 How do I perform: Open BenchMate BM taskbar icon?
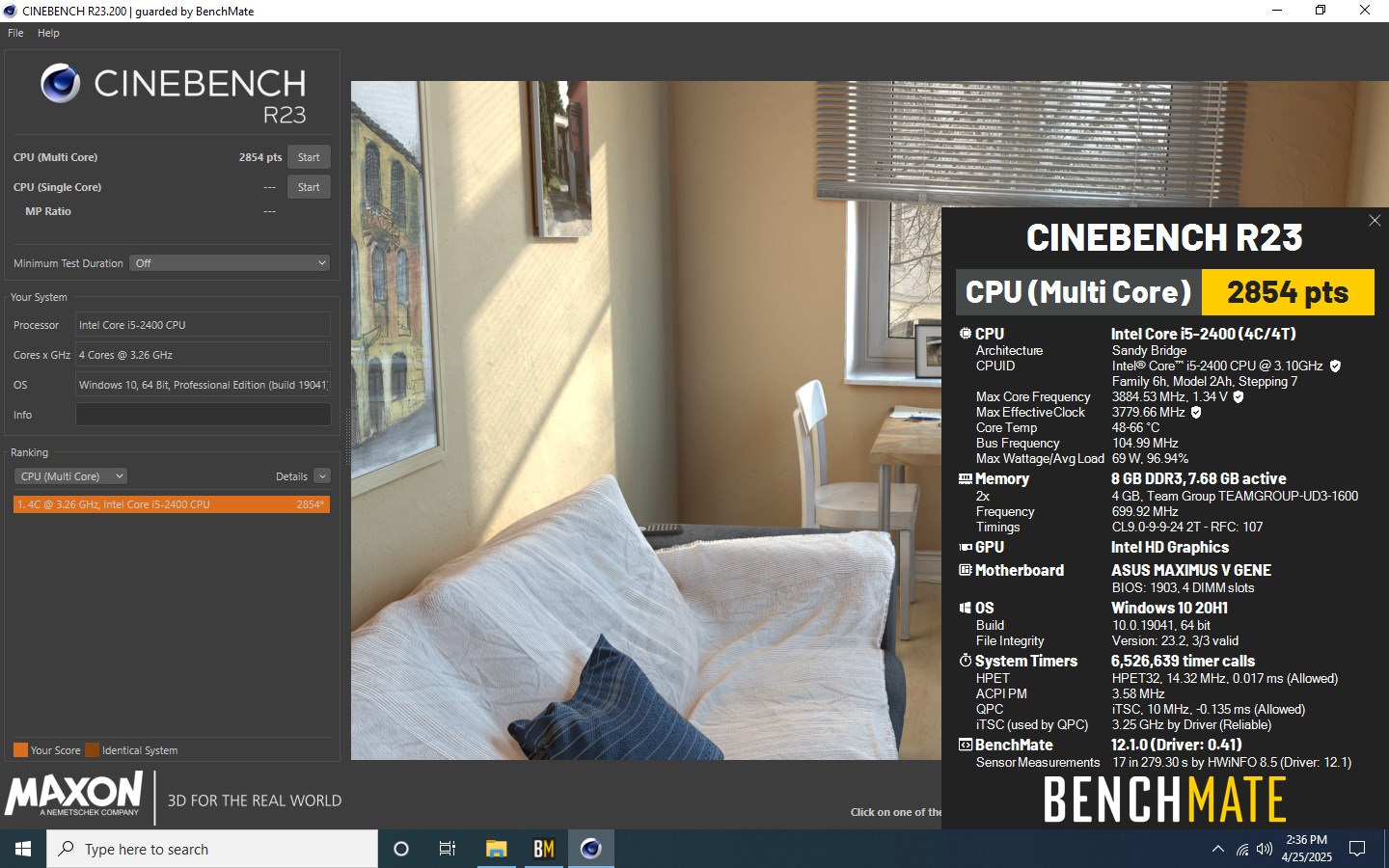[544, 849]
